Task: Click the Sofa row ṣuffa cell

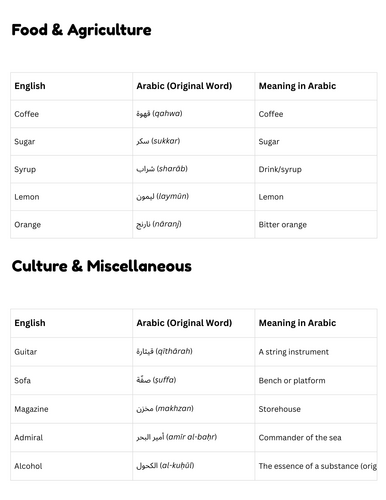Action: 194,381
